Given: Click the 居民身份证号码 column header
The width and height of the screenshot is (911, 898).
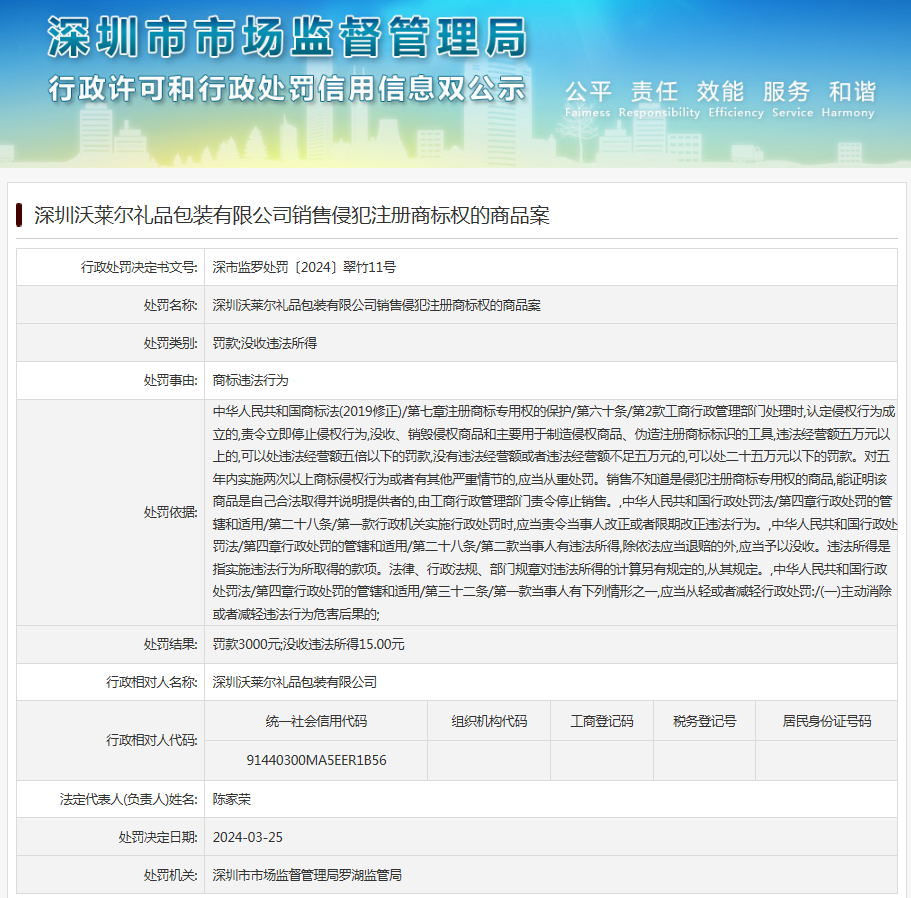Looking at the screenshot, I should click(826, 721).
